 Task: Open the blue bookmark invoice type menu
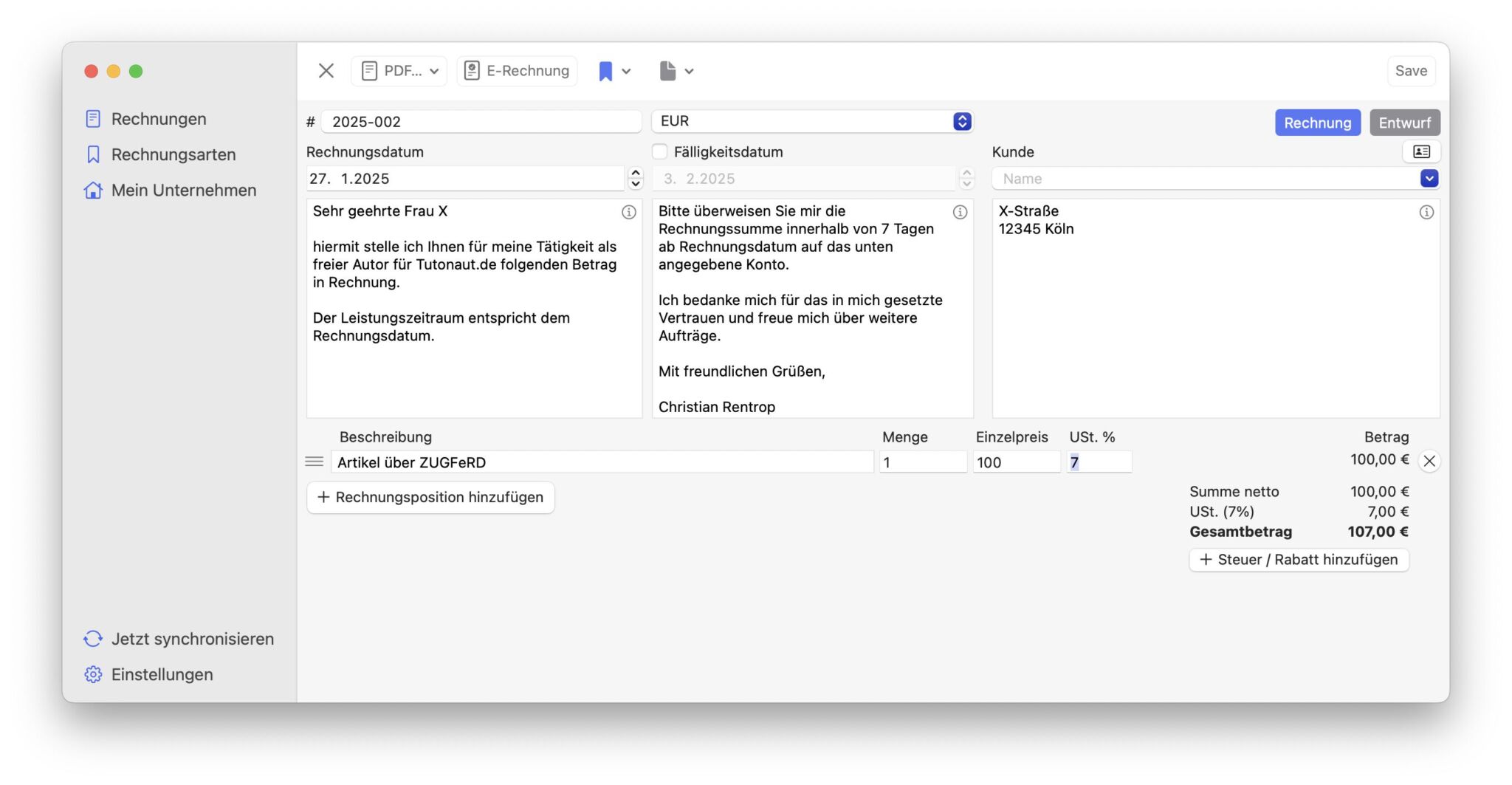click(614, 71)
